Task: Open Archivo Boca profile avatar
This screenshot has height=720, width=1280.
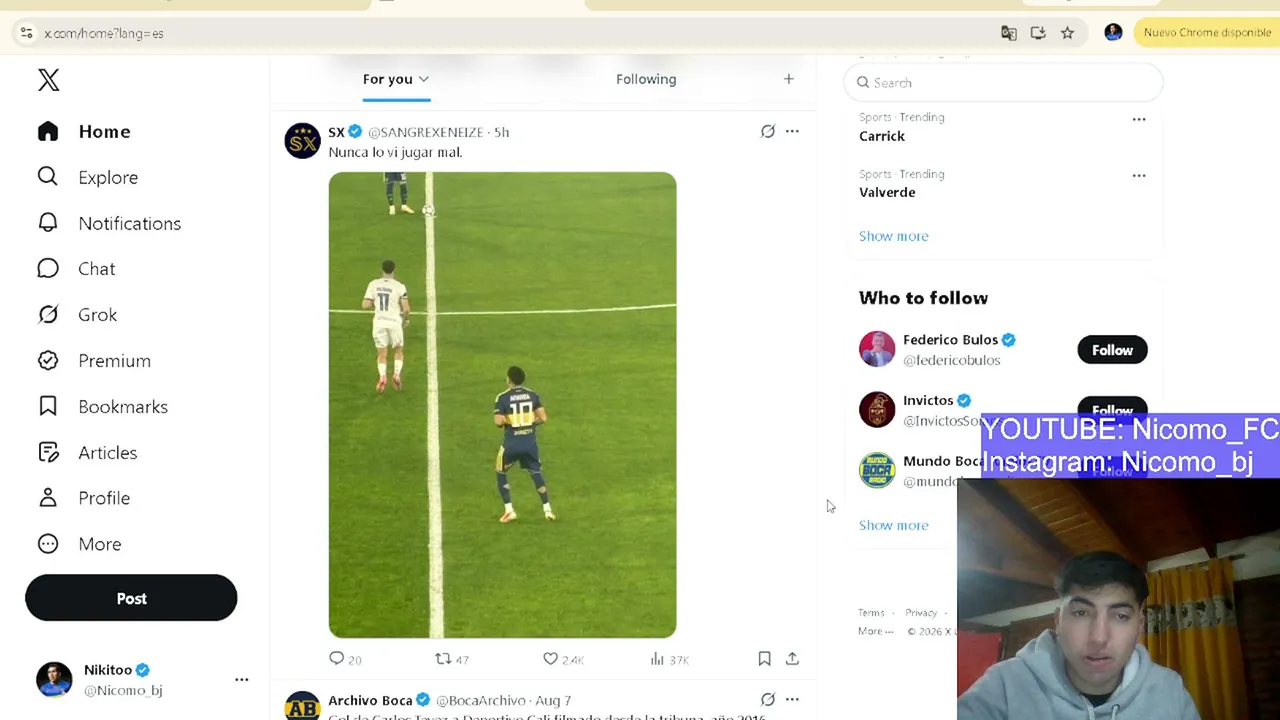Action: click(x=302, y=706)
